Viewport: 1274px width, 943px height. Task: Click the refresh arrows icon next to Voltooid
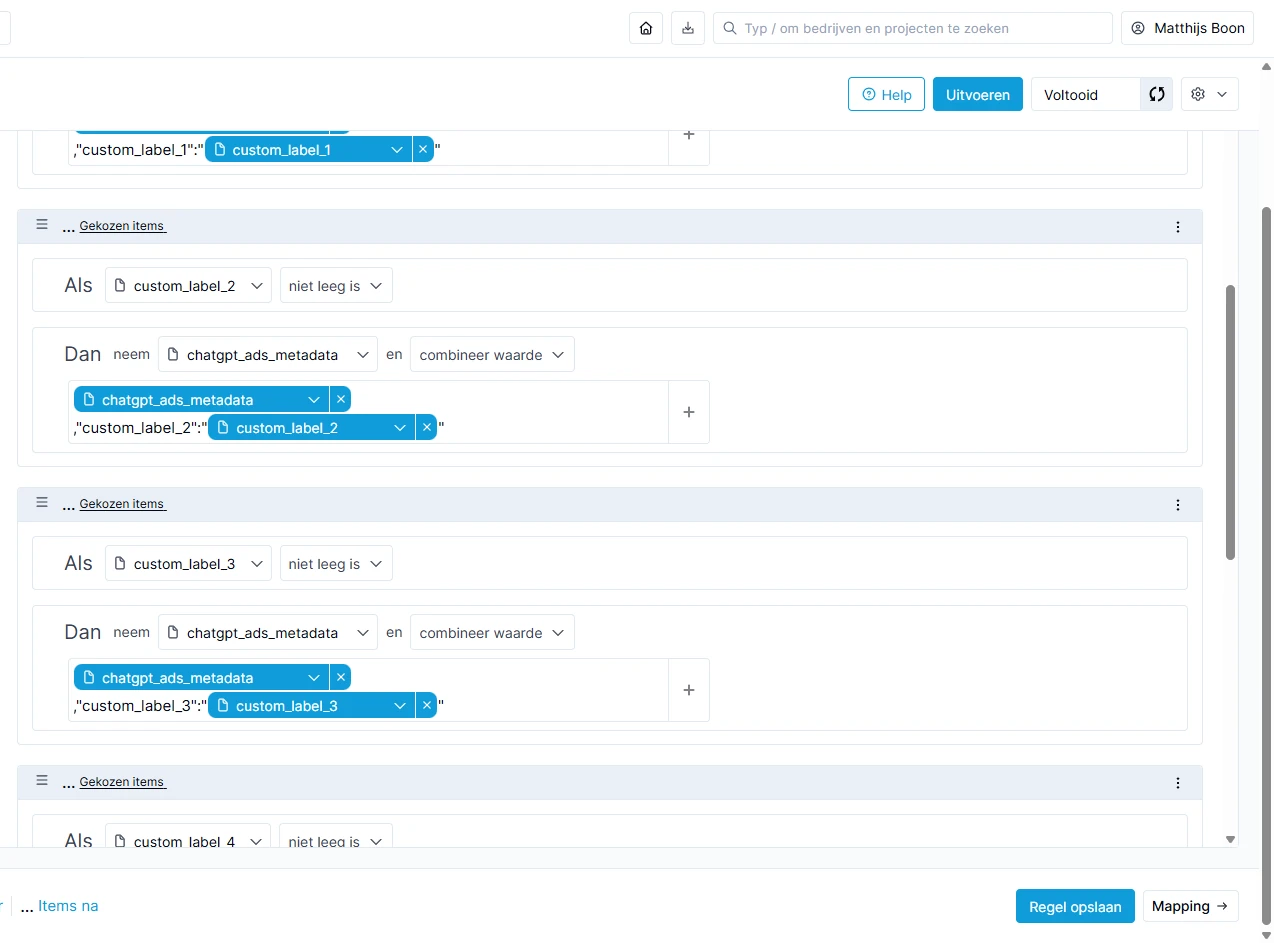click(x=1157, y=94)
